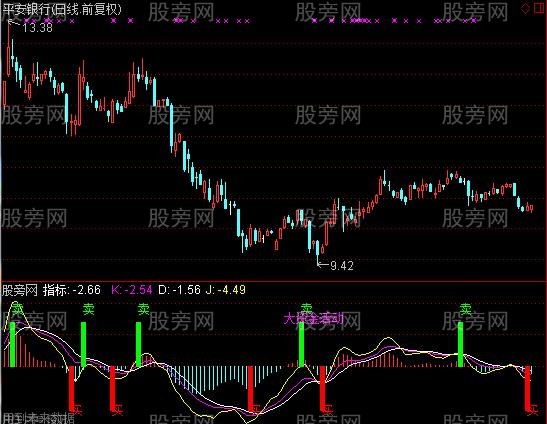Click the 卖 signal overlapping 大资金活动

pyautogui.click(x=307, y=308)
